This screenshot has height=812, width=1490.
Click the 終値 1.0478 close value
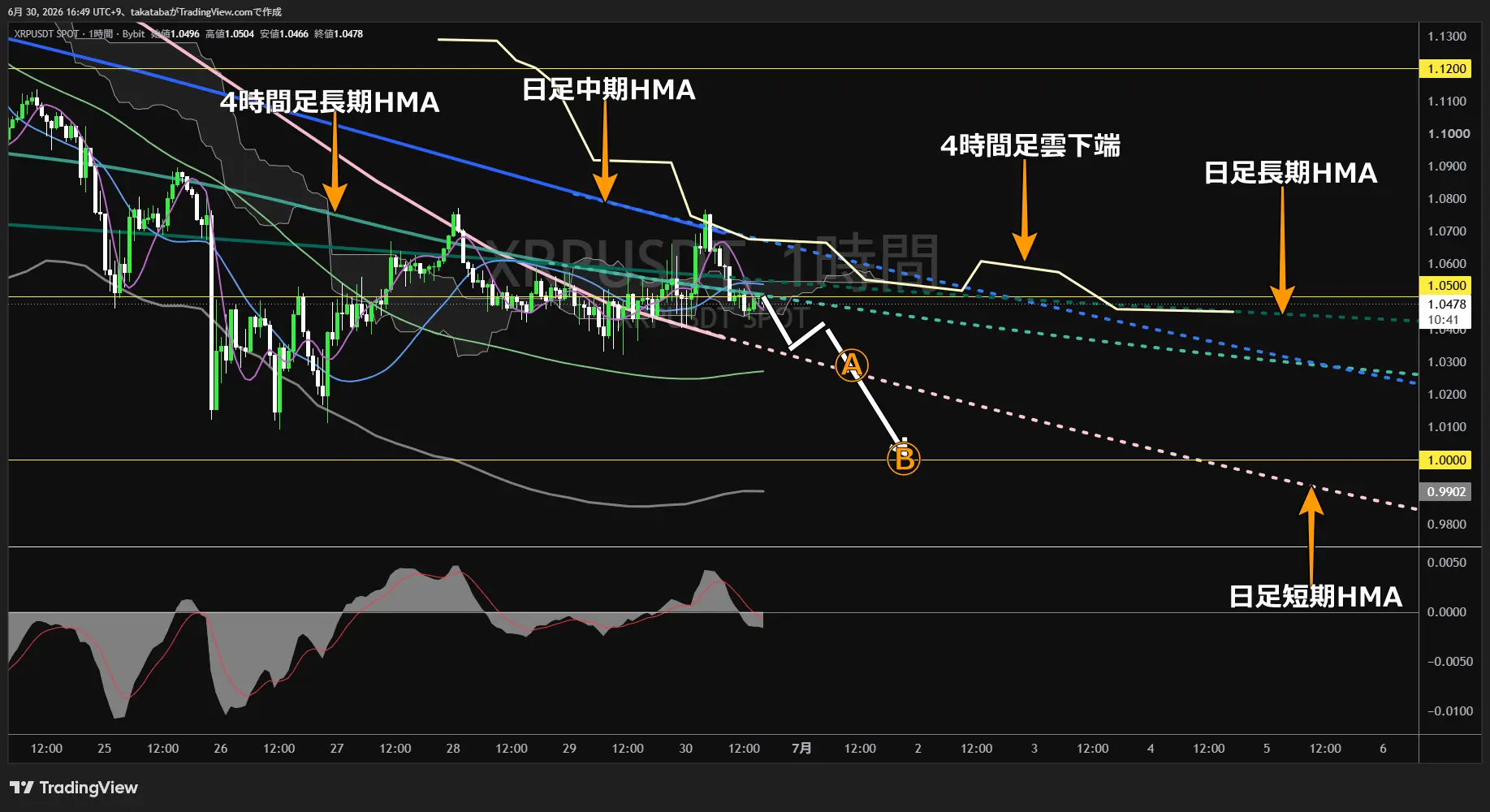tap(339, 34)
